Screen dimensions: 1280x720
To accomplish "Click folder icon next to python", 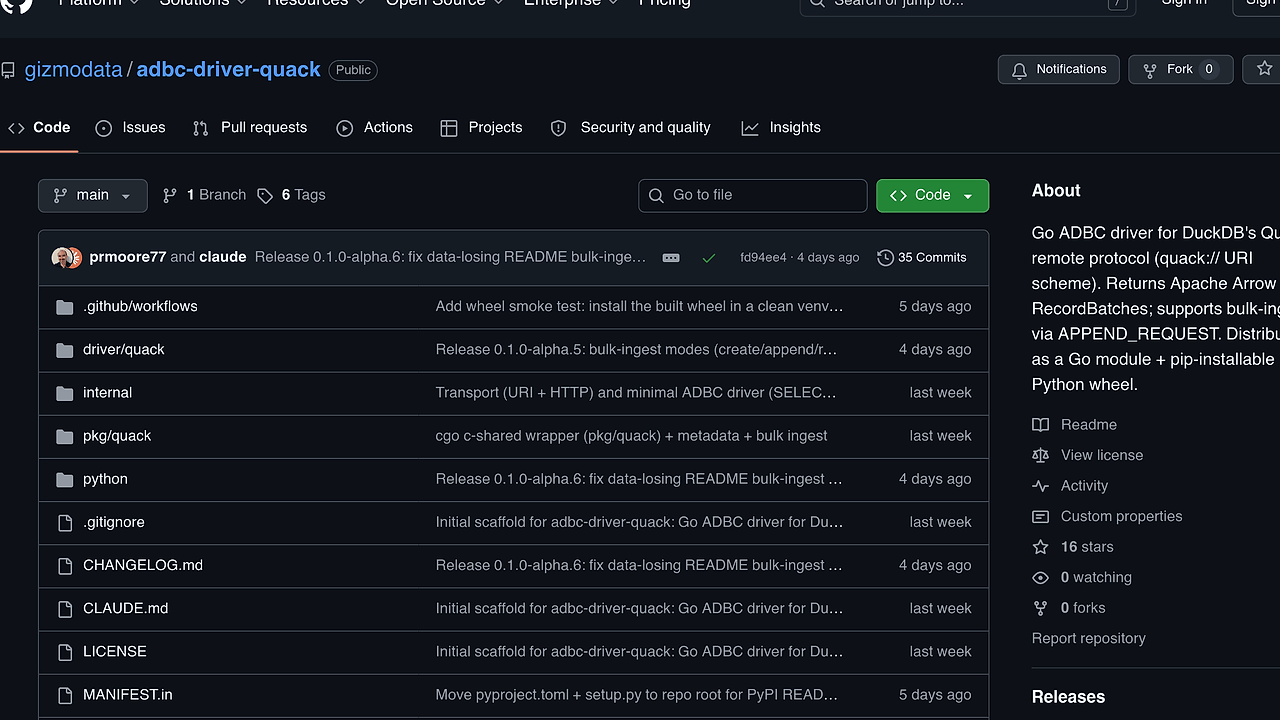I will pos(65,479).
